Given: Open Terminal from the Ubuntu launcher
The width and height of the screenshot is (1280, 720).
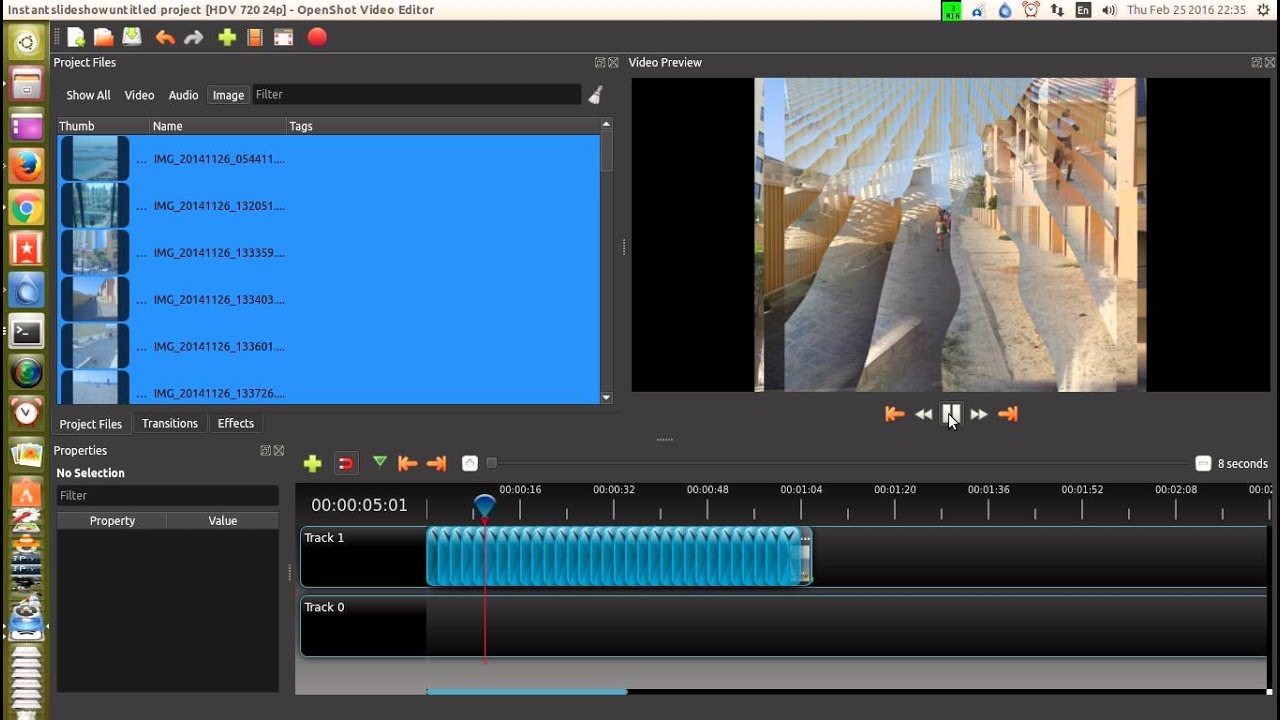Looking at the screenshot, I should point(27,332).
